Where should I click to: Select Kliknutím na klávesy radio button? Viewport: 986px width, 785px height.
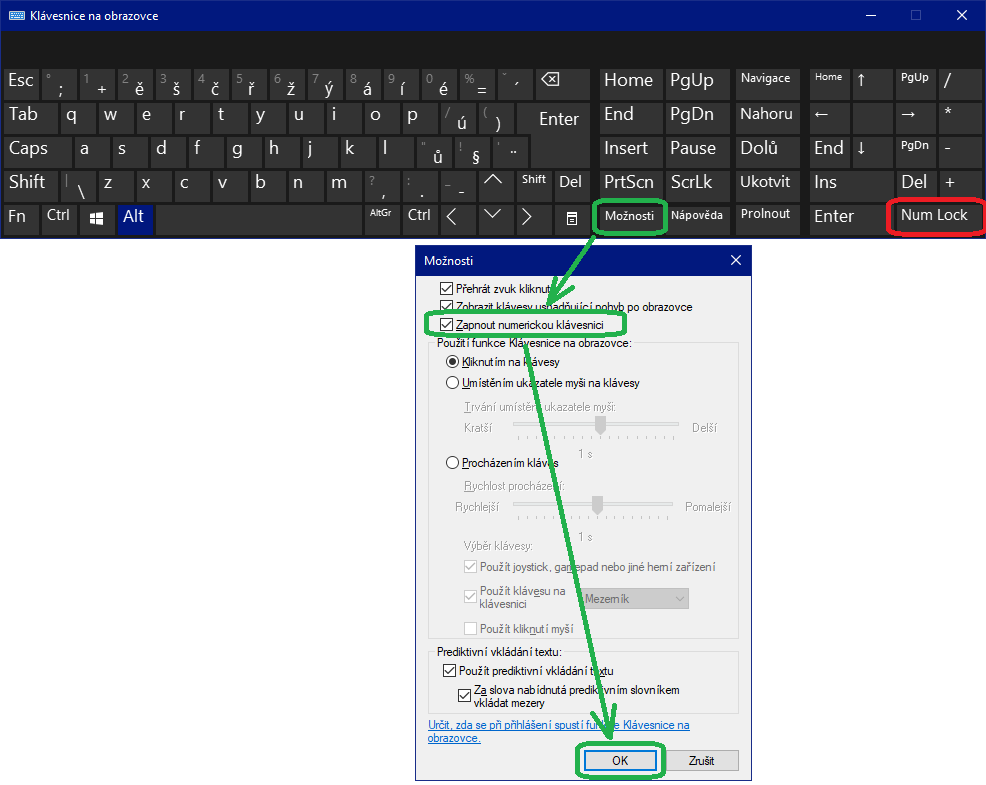[452, 362]
